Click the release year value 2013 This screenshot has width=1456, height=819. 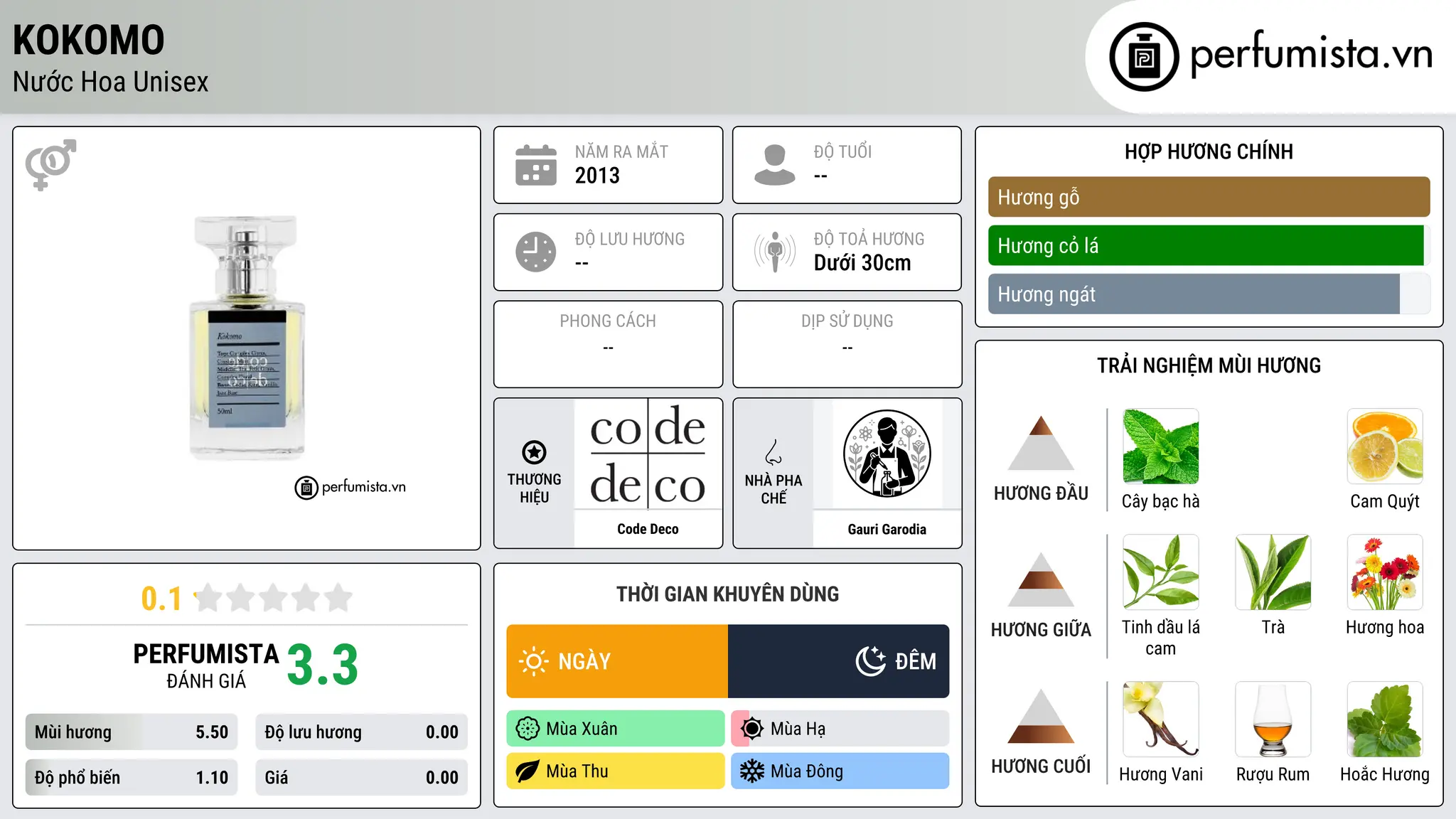597,176
